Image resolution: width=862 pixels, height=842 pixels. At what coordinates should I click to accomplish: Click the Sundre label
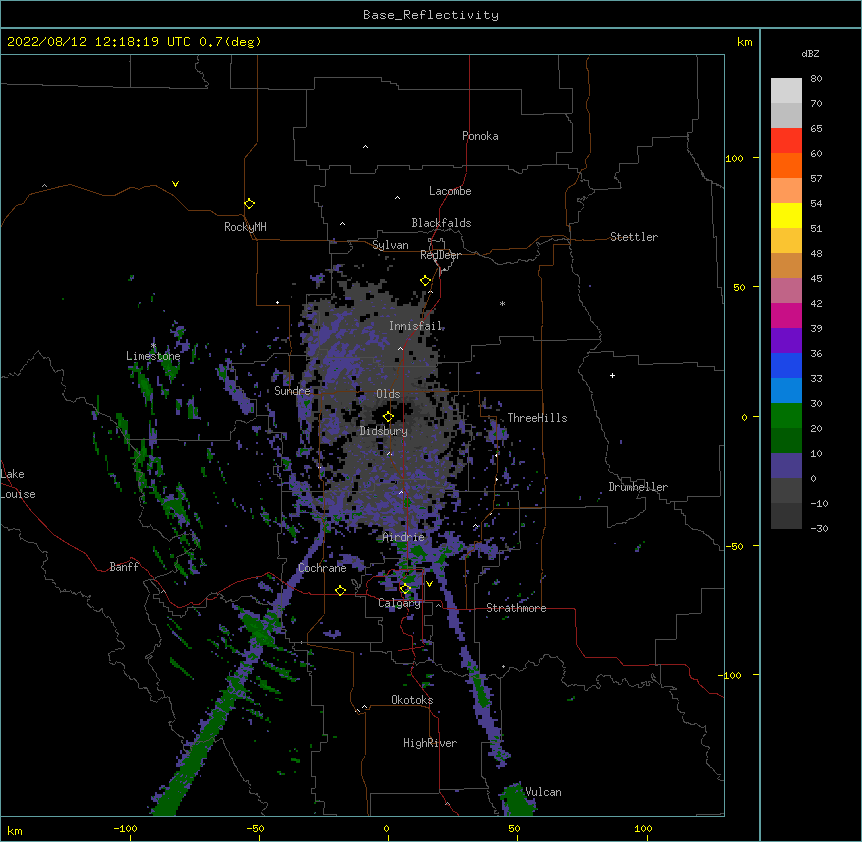point(292,391)
